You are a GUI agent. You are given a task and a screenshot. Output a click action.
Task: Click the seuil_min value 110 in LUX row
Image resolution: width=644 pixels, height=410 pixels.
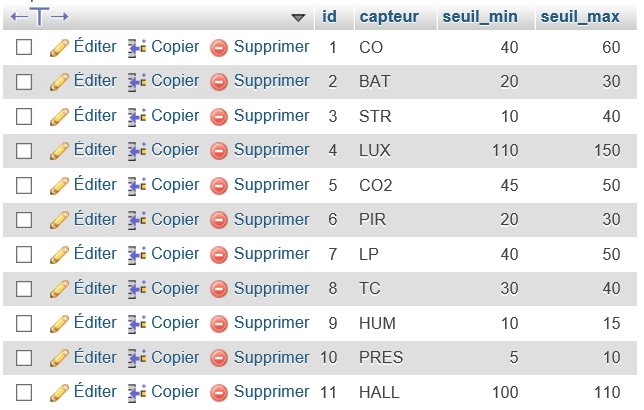tap(505, 151)
